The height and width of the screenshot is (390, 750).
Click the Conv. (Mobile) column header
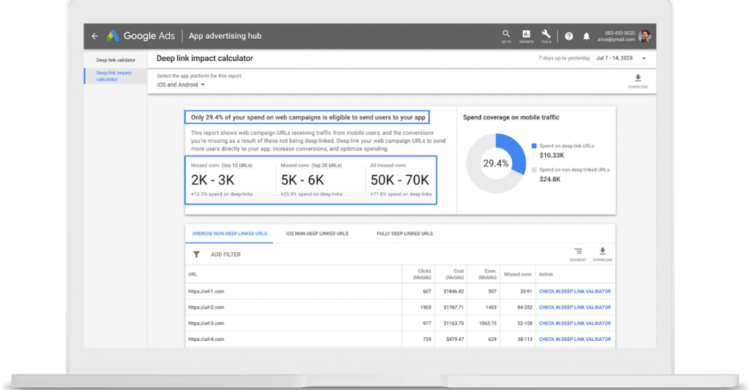click(x=487, y=274)
